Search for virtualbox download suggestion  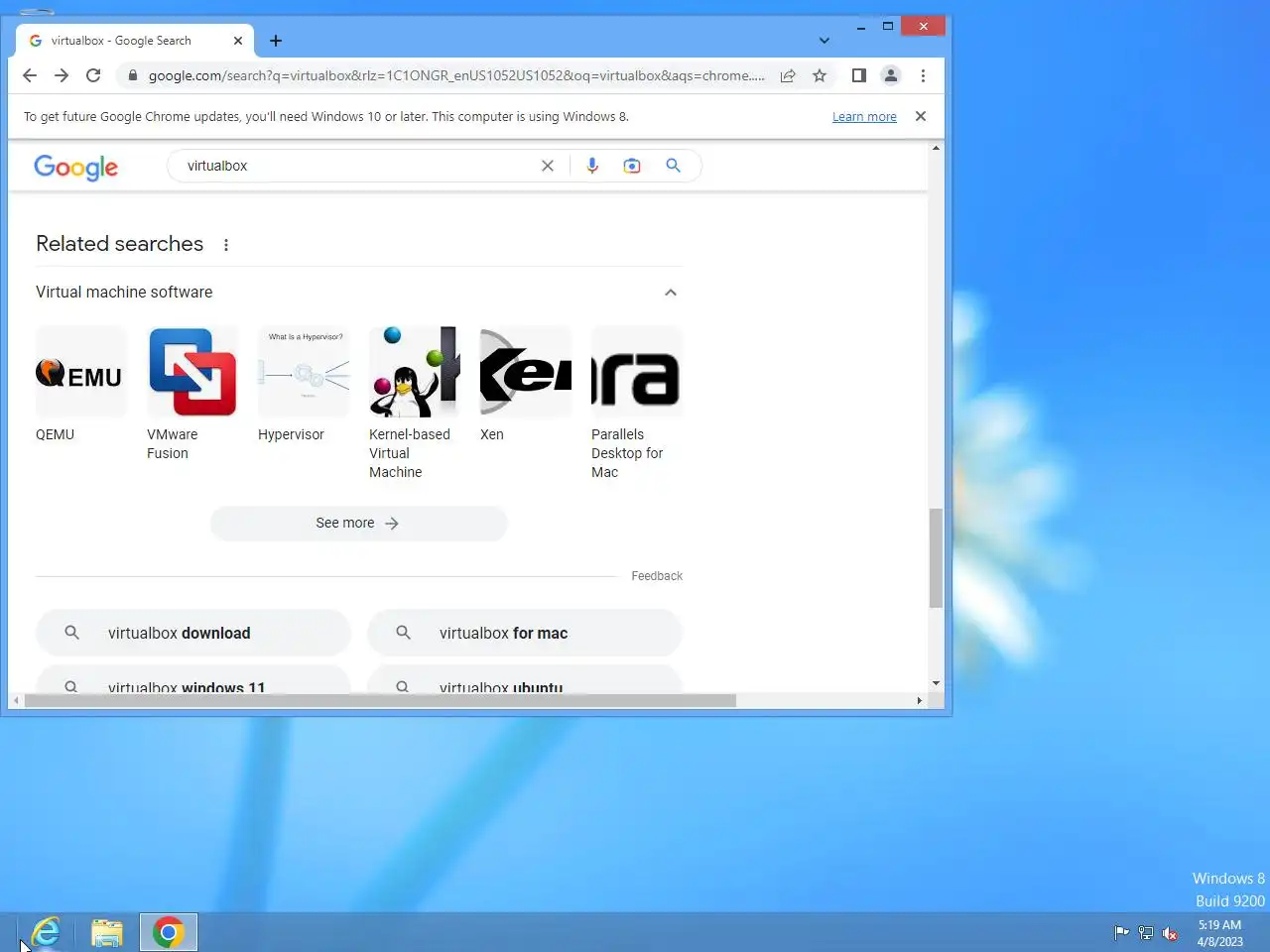(193, 633)
